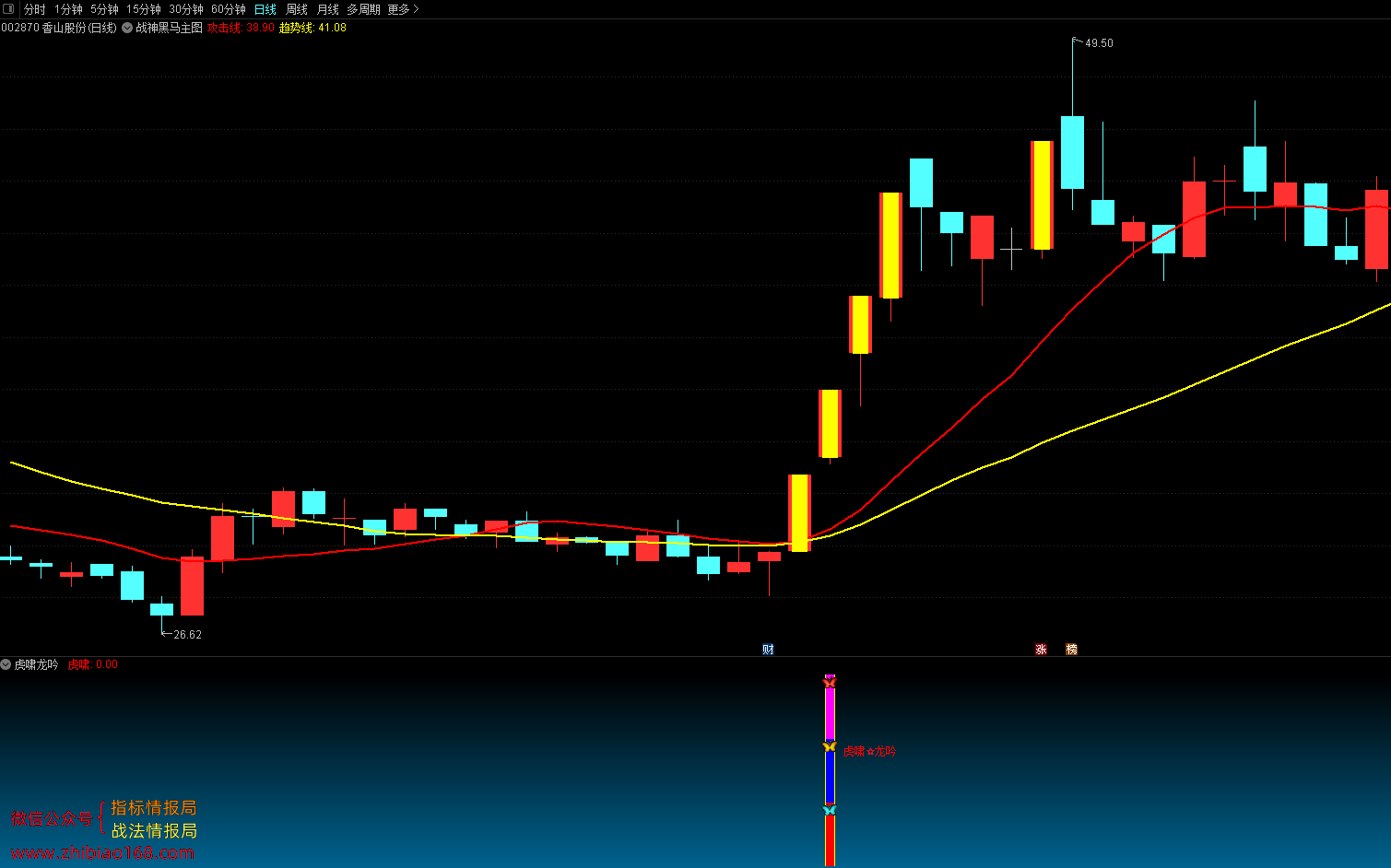
Task: Switch to the 60分钟 period tab
Action: point(229,9)
